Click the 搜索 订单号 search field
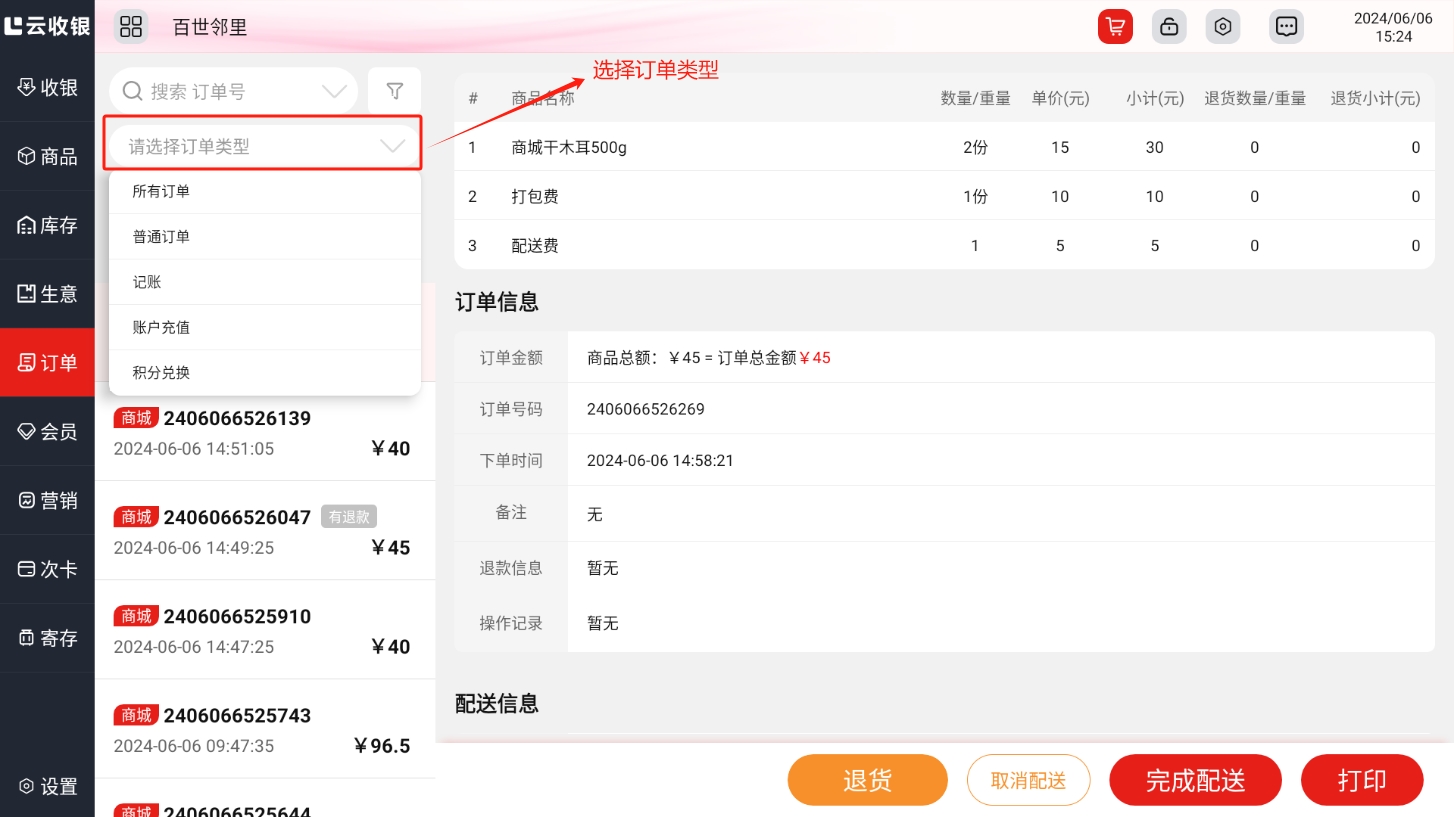 point(225,92)
